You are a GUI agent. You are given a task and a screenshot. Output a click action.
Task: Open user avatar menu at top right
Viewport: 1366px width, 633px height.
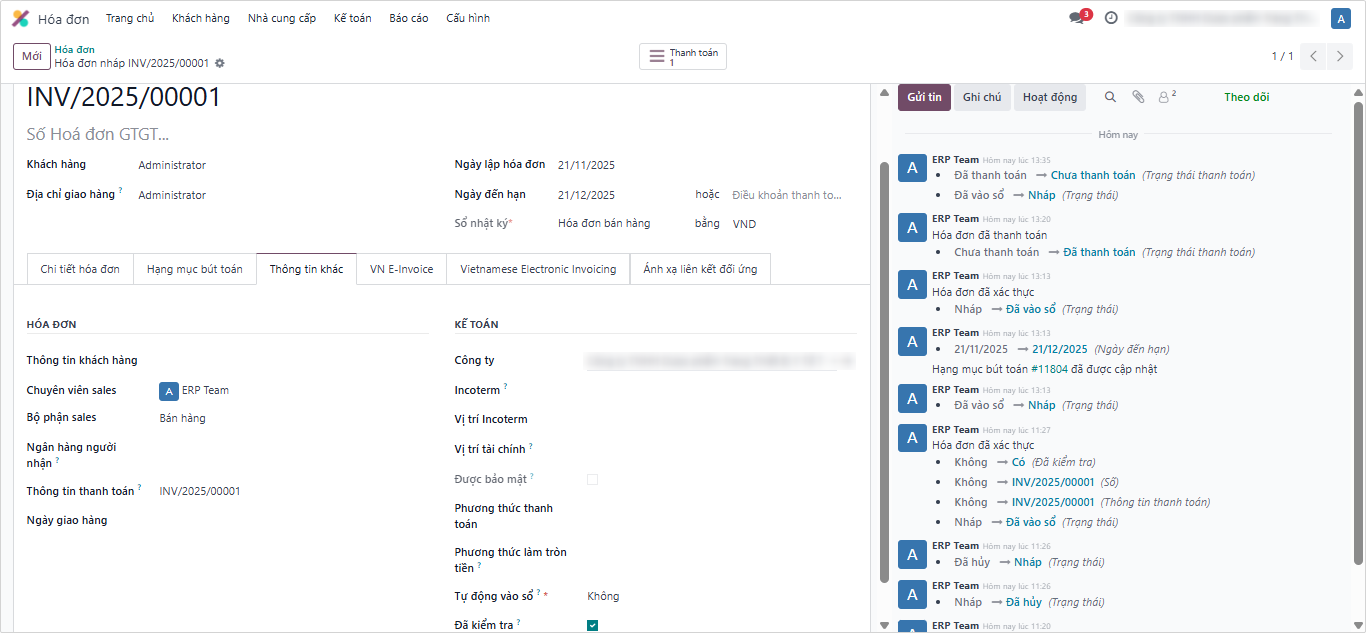(x=1340, y=18)
